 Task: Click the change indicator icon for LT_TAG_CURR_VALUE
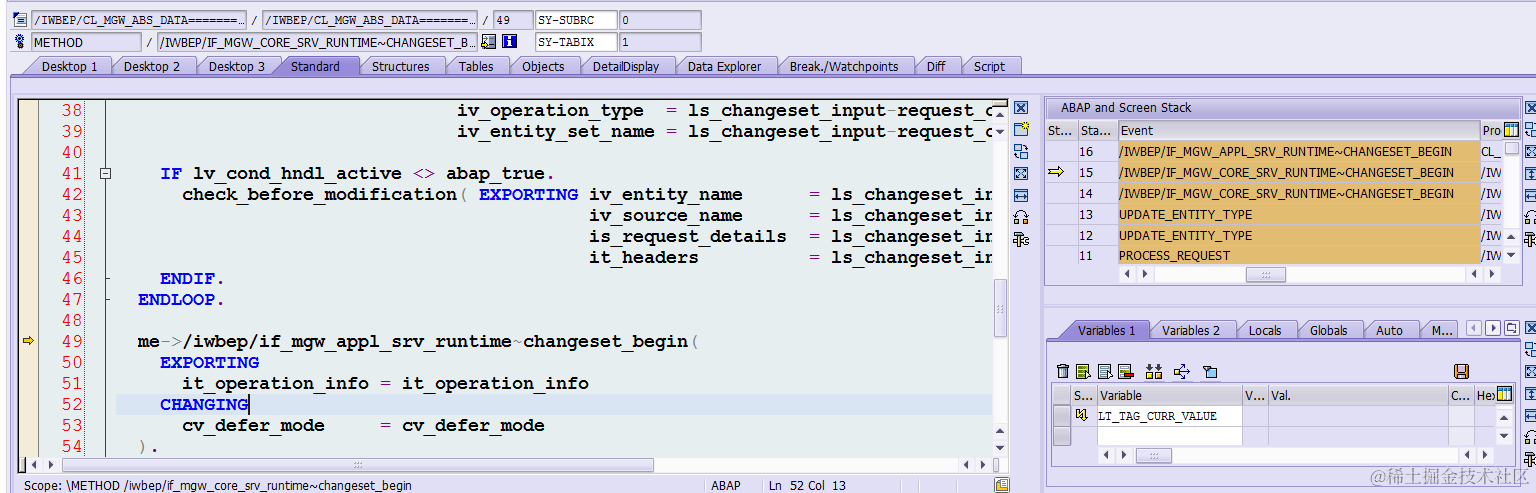(1082, 415)
